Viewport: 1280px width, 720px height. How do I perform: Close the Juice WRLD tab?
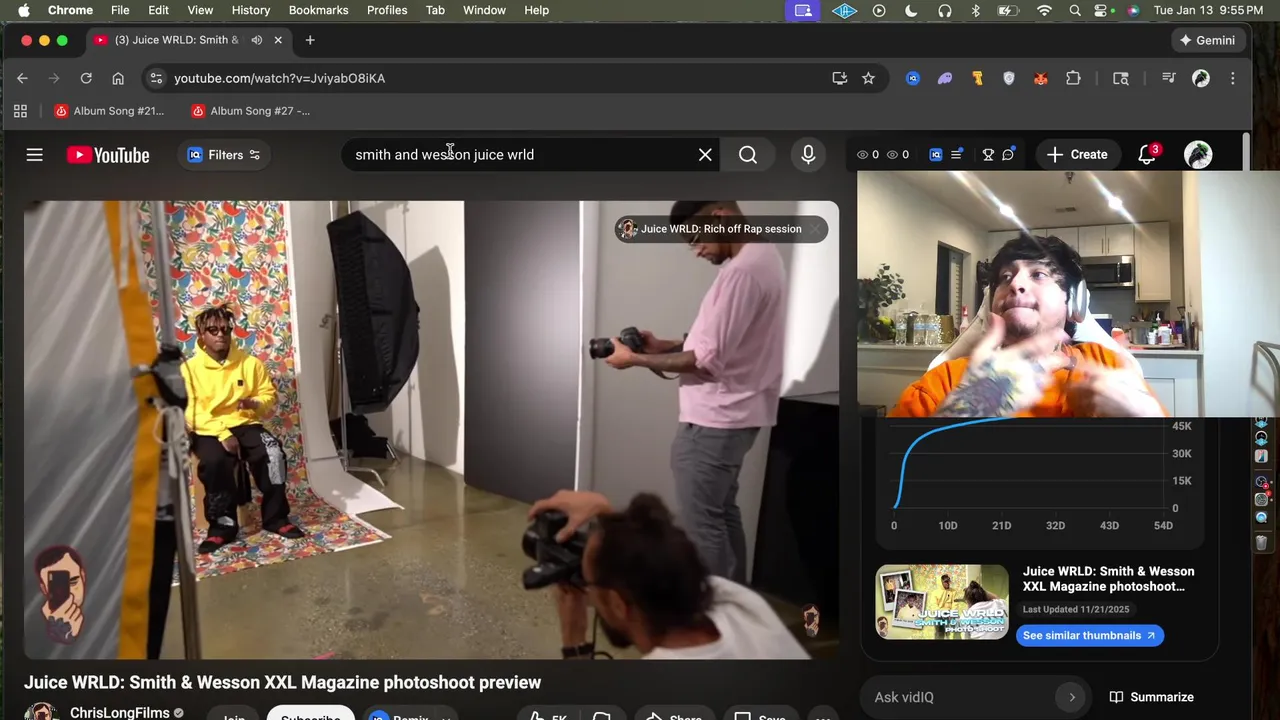pyautogui.click(x=278, y=40)
